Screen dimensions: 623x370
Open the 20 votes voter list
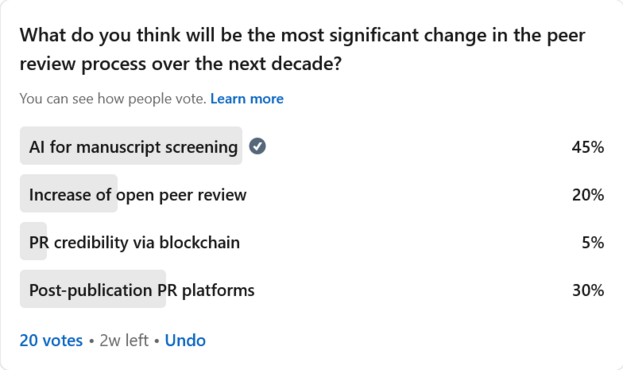(51, 341)
